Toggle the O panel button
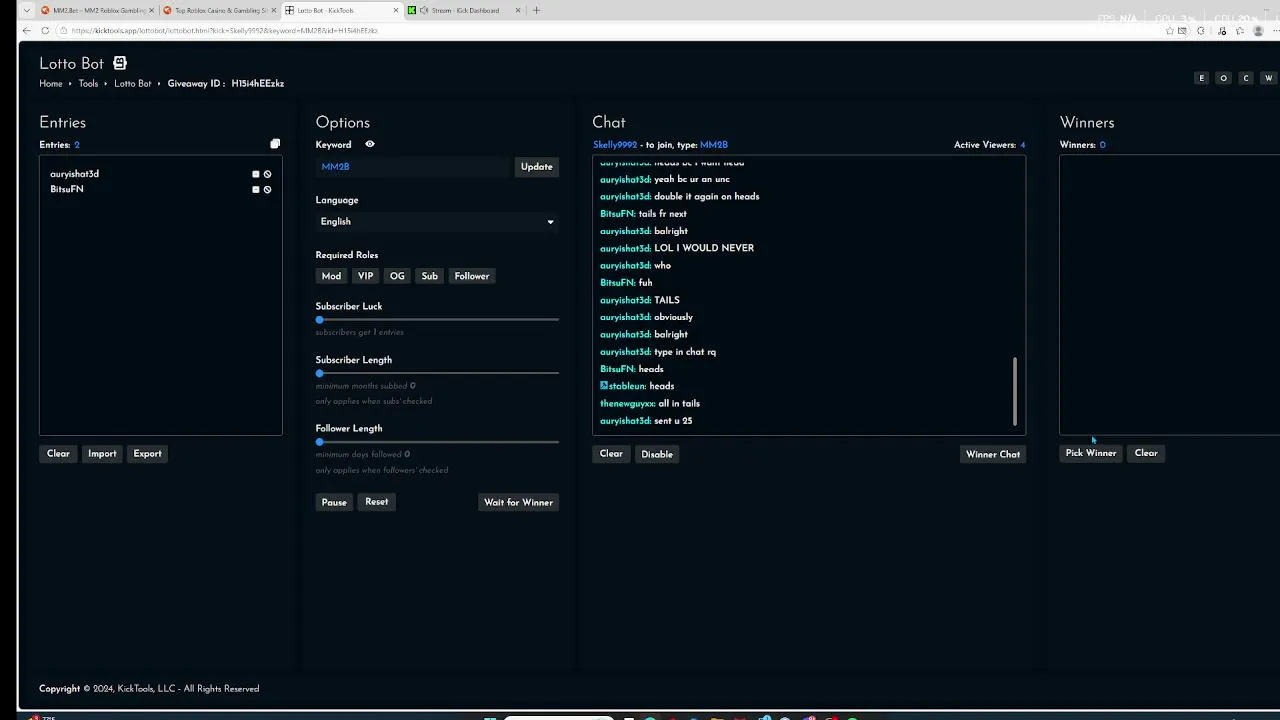 click(x=1223, y=78)
